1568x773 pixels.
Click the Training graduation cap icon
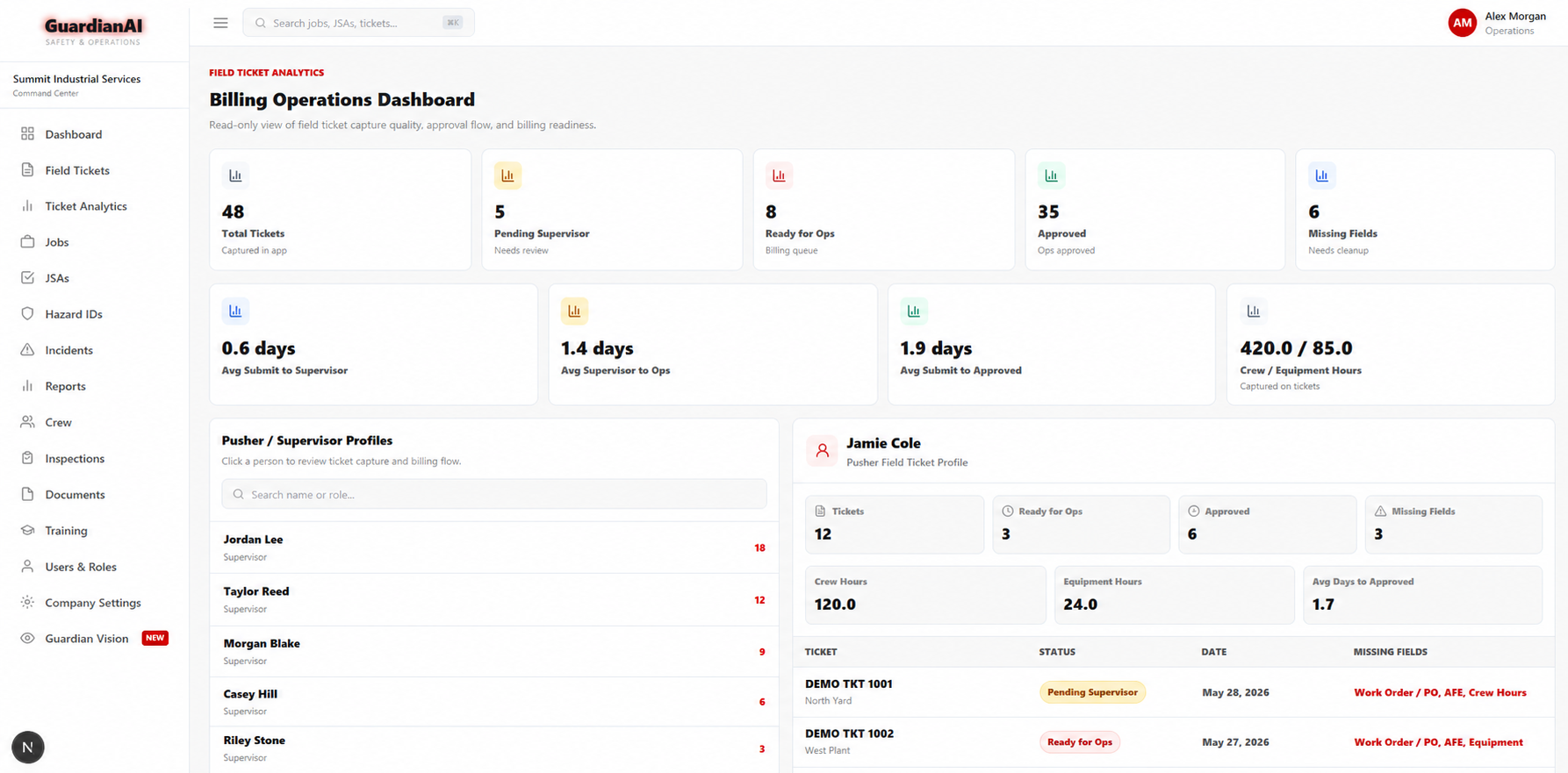point(27,530)
